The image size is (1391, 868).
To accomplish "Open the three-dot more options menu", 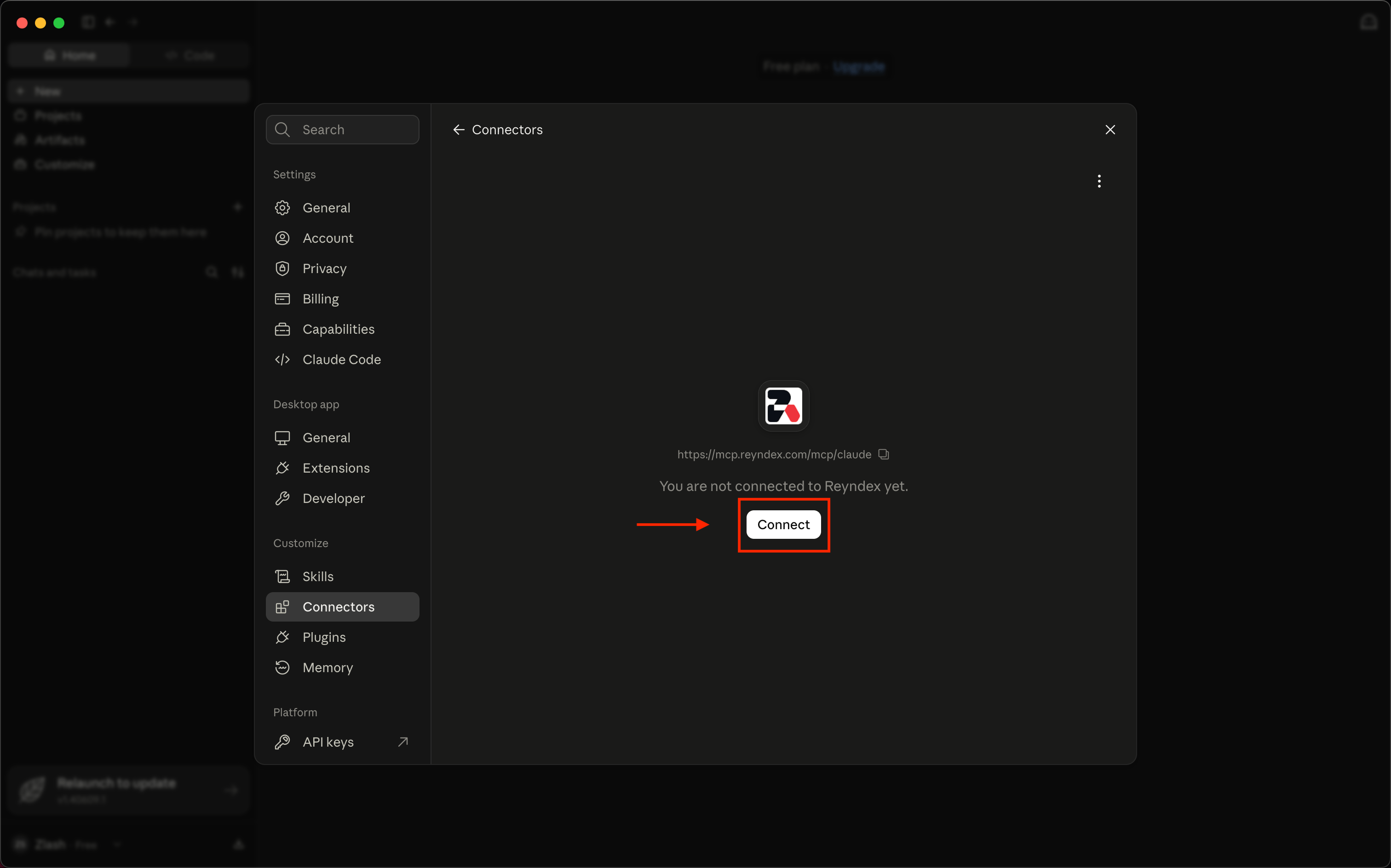I will click(1098, 182).
